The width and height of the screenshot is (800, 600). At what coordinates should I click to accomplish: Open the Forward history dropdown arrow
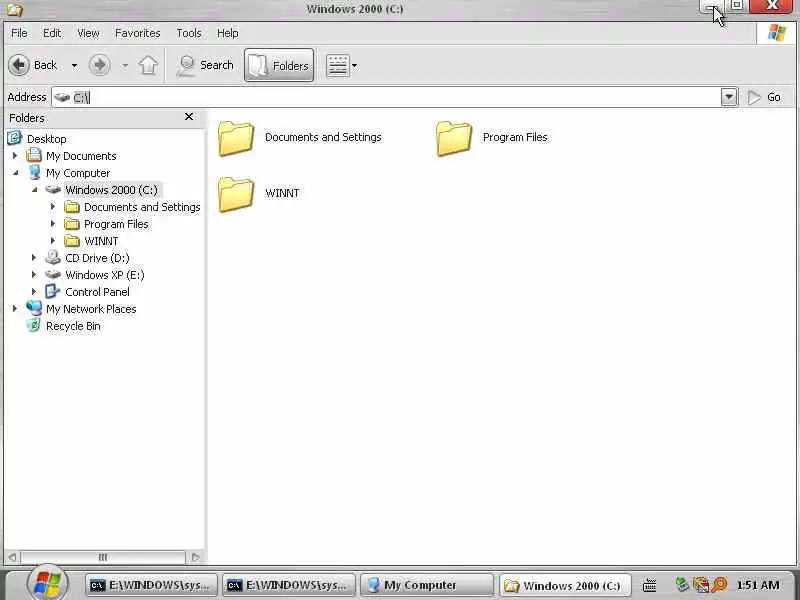click(x=125, y=65)
